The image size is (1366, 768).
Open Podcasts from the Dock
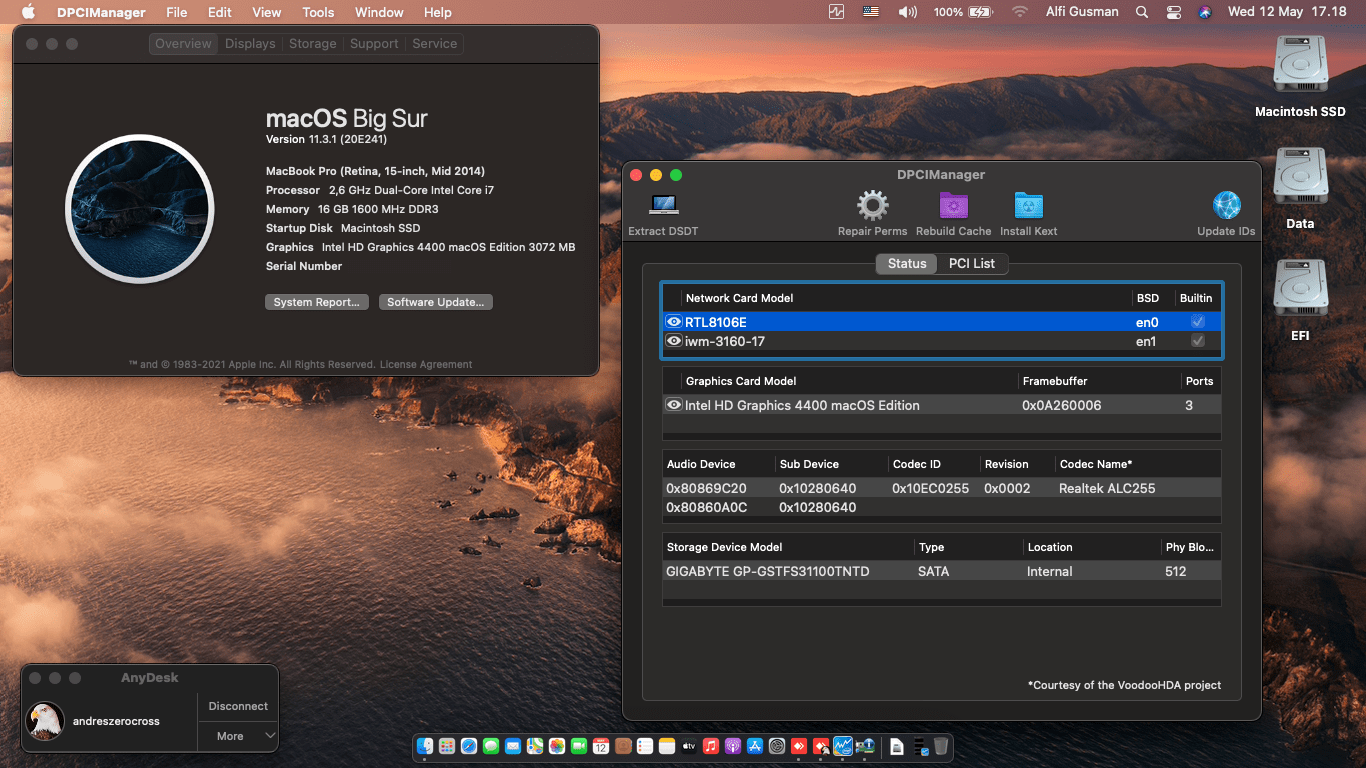point(733,746)
